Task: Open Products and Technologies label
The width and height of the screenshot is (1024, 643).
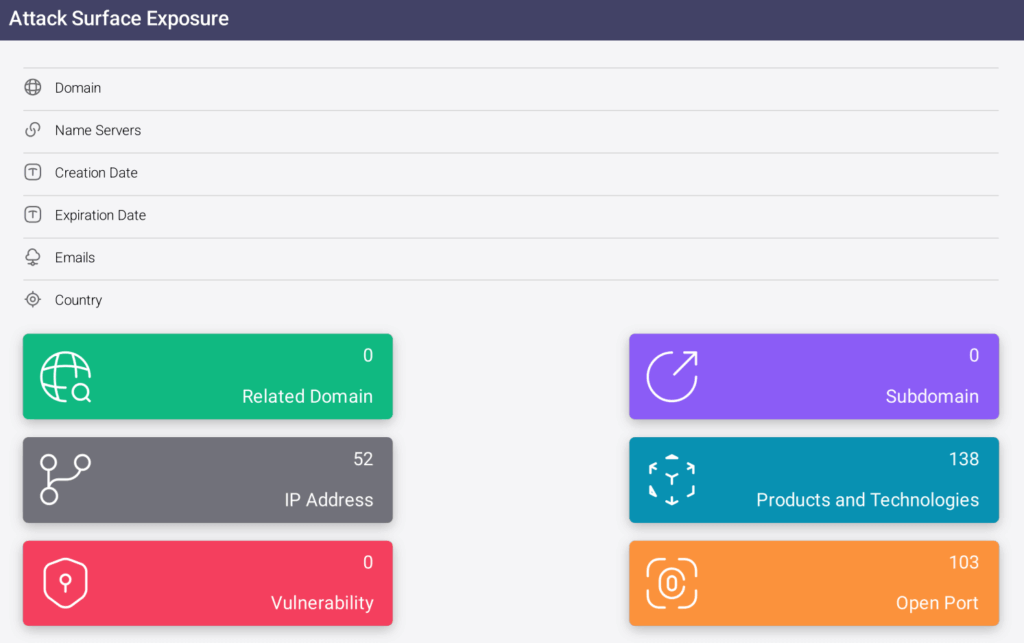Action: [x=867, y=500]
